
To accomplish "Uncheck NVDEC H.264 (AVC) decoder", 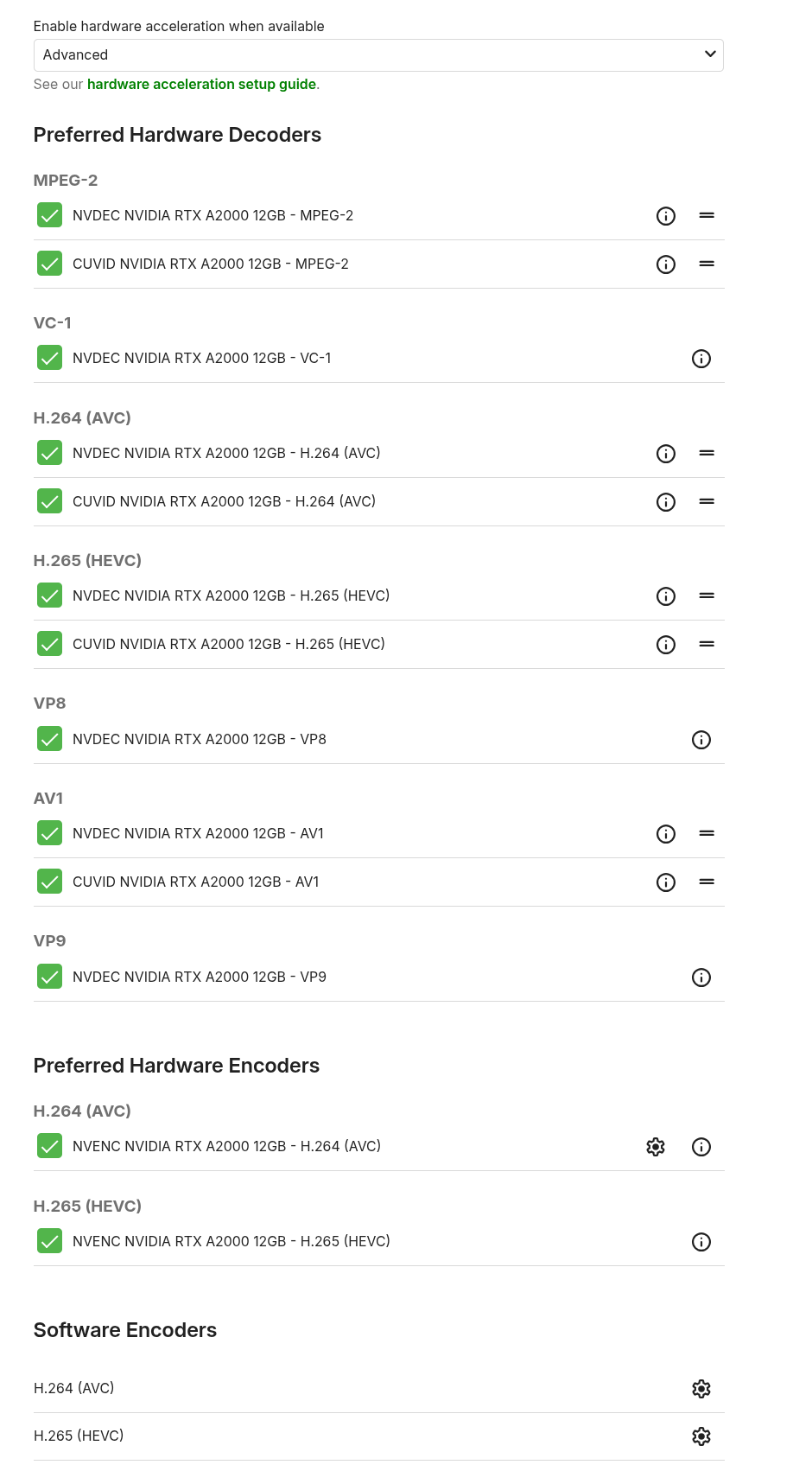I will (50, 453).
